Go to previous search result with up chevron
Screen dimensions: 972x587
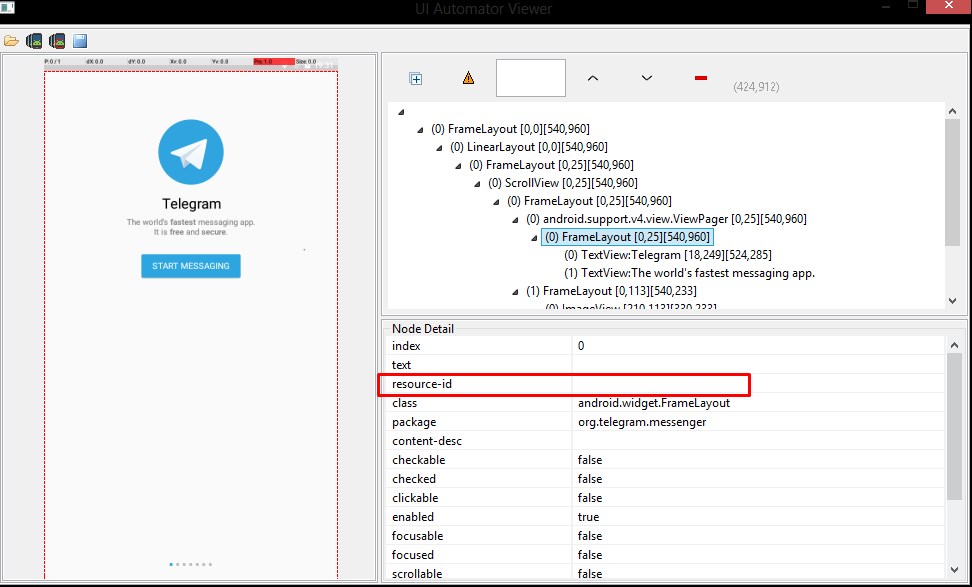click(x=593, y=78)
